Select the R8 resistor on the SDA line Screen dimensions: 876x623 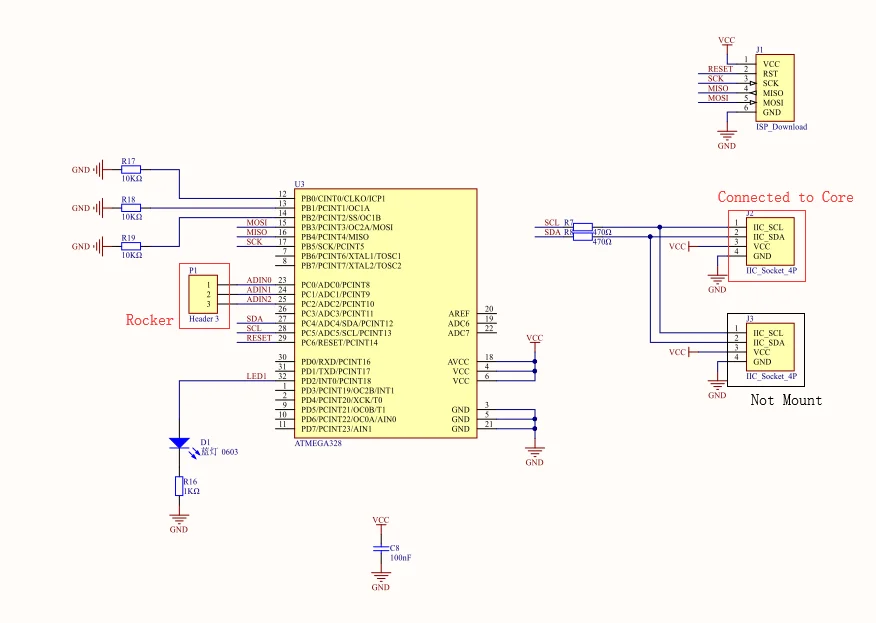pos(583,236)
